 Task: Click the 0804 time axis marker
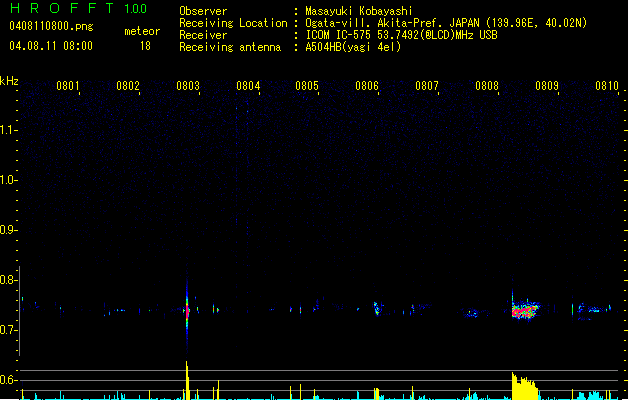[x=248, y=86]
